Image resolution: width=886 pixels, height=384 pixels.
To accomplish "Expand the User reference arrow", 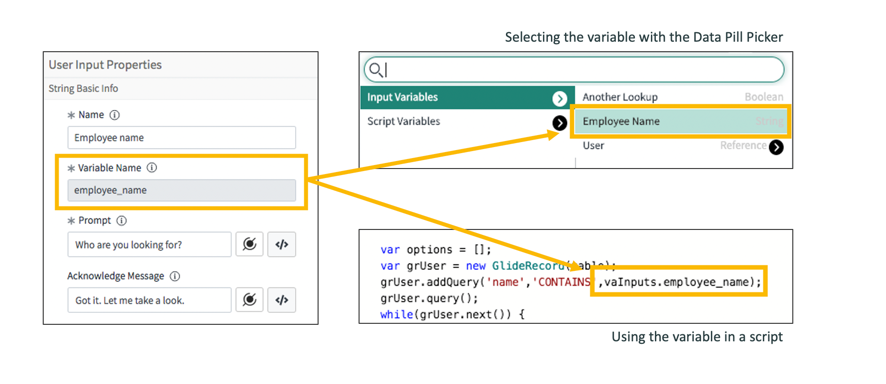I will (x=776, y=147).
